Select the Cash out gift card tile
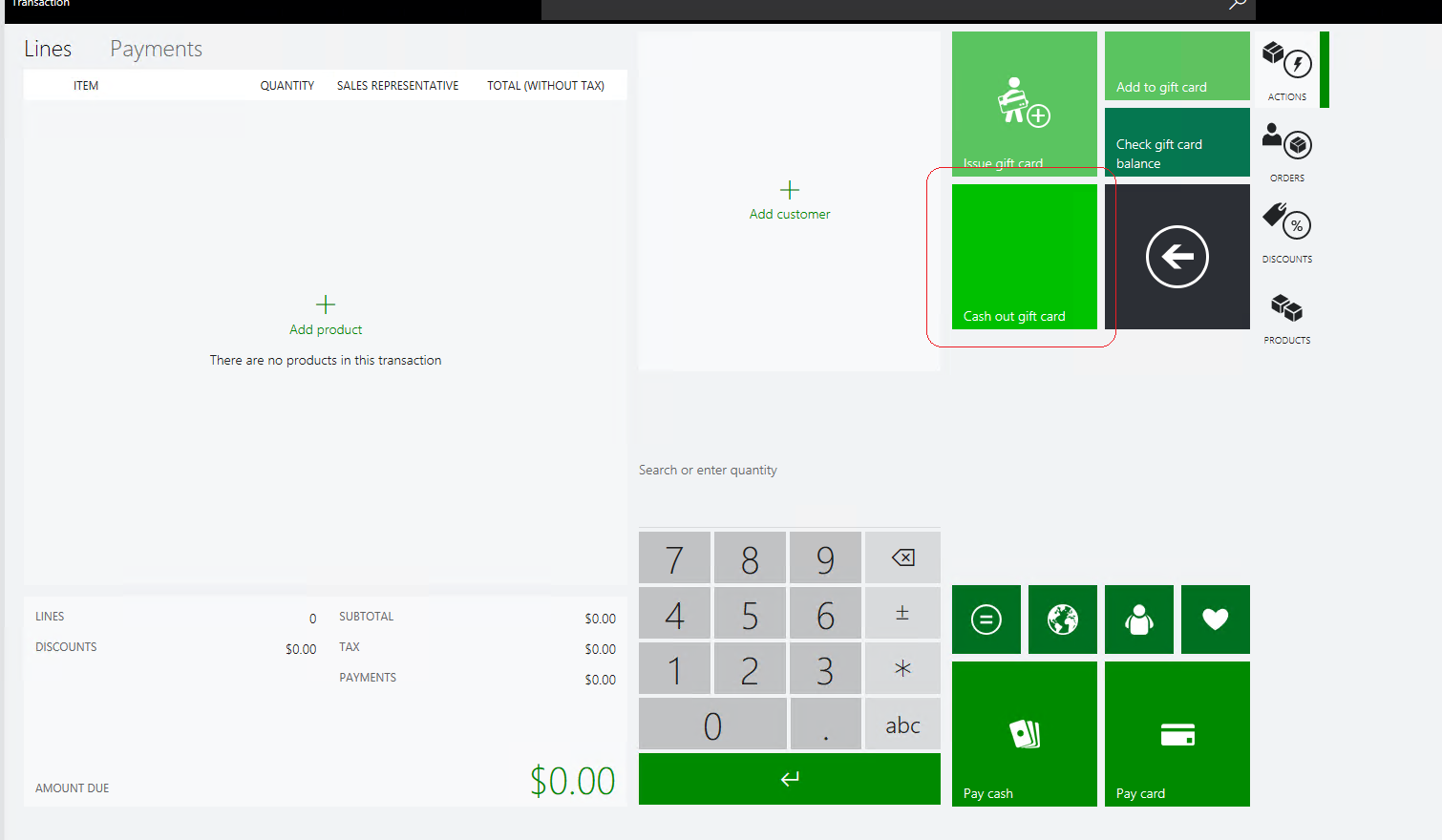1442x840 pixels. (x=1024, y=257)
